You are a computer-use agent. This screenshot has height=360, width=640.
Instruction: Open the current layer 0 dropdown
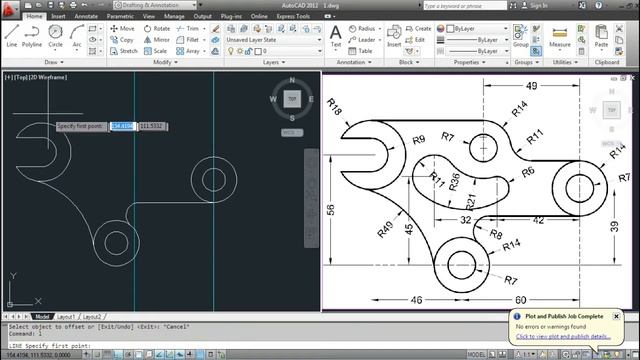274,51
